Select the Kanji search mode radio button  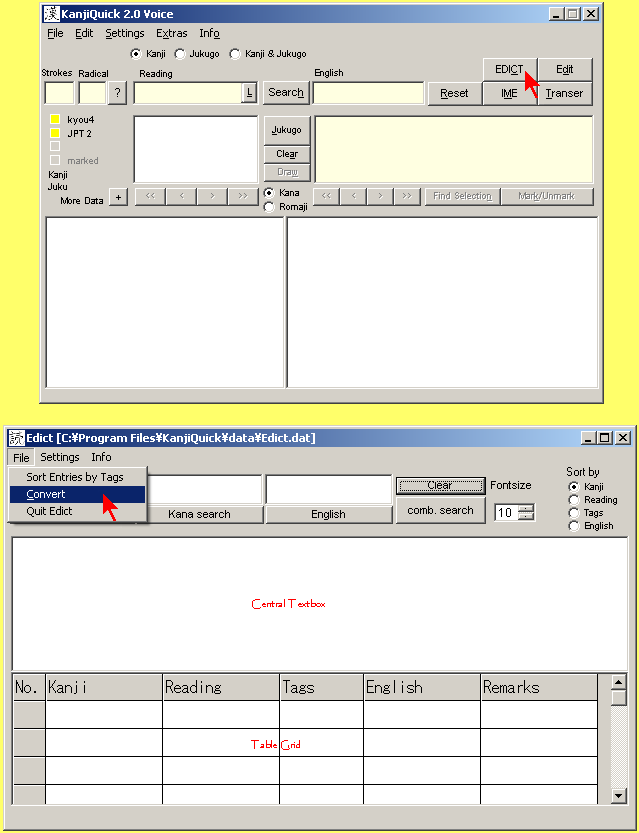coord(136,54)
